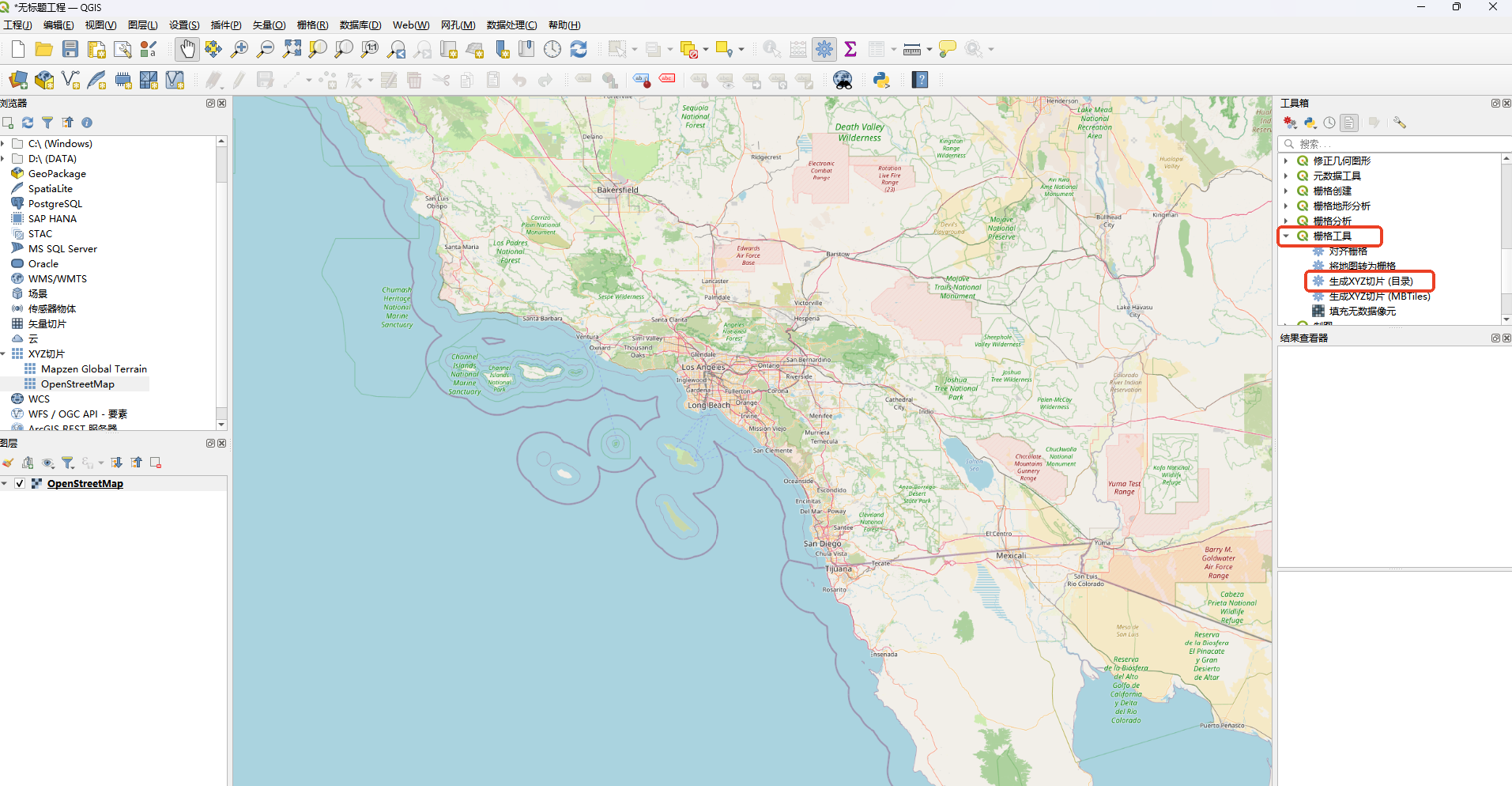Collapse the XYZ切片 browser node
The height and width of the screenshot is (786, 1512).
(3, 354)
